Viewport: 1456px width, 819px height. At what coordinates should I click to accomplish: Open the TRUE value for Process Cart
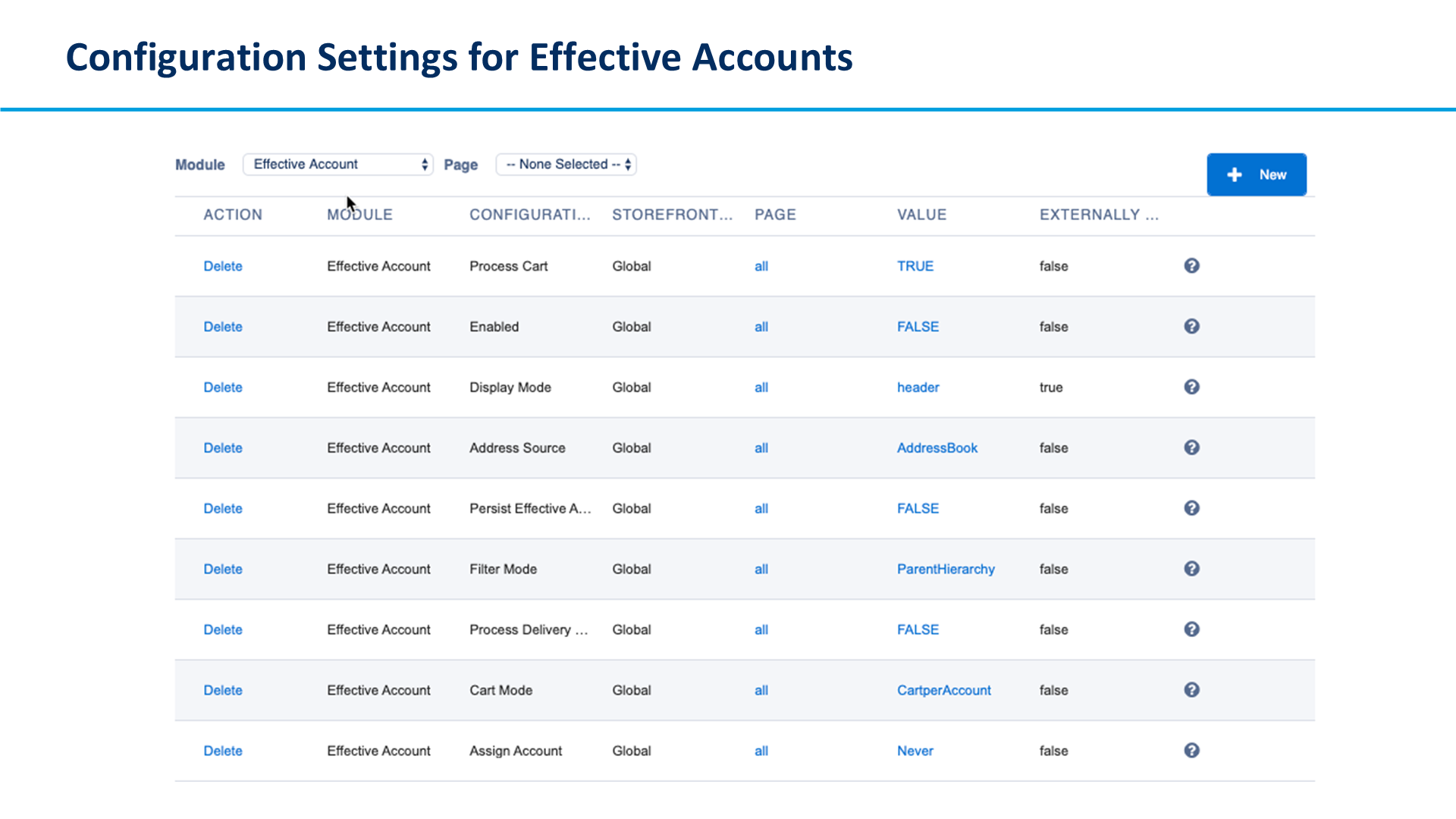click(915, 266)
